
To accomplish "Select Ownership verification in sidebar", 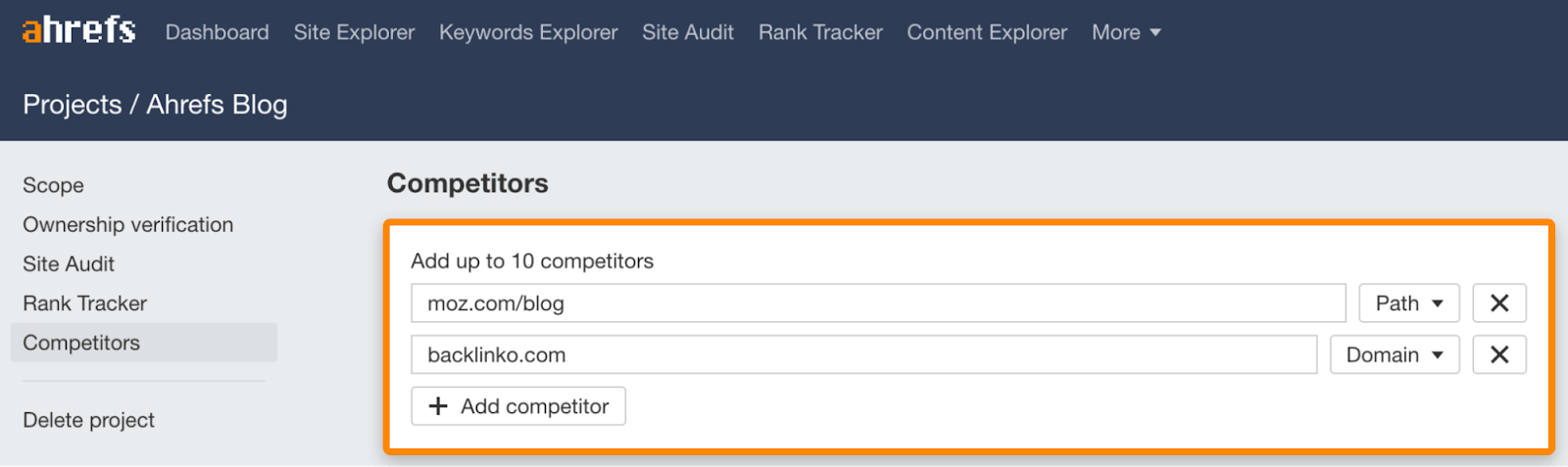I will 127,225.
